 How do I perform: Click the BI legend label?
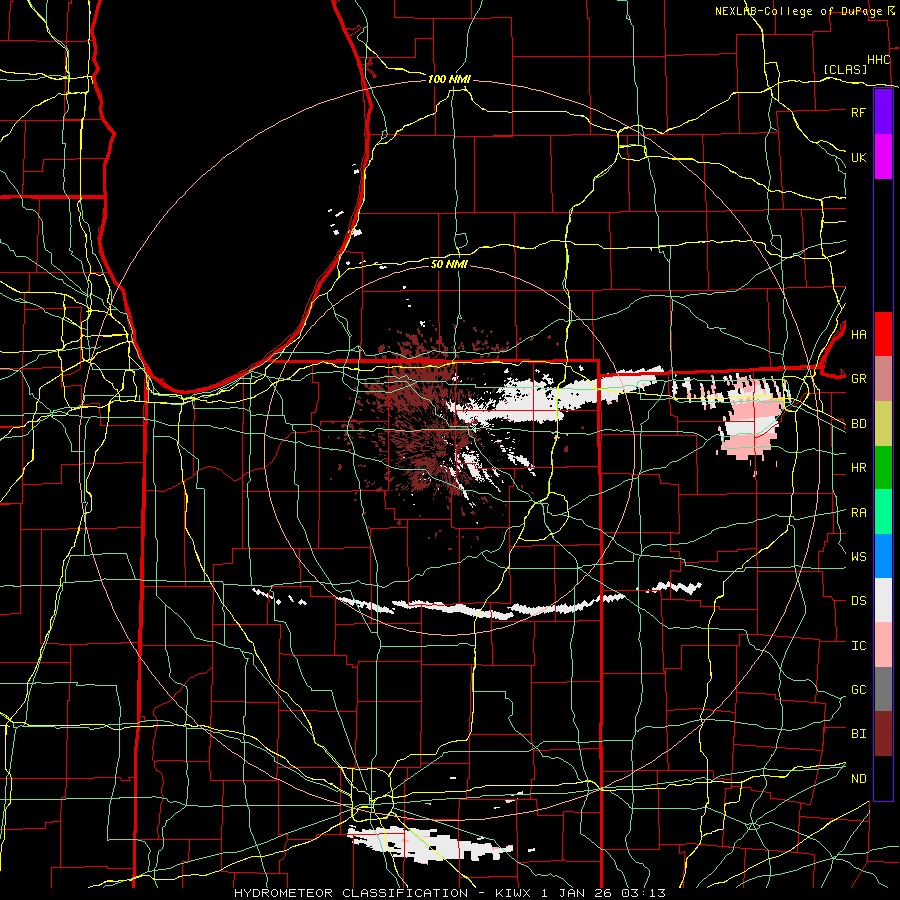point(858,734)
